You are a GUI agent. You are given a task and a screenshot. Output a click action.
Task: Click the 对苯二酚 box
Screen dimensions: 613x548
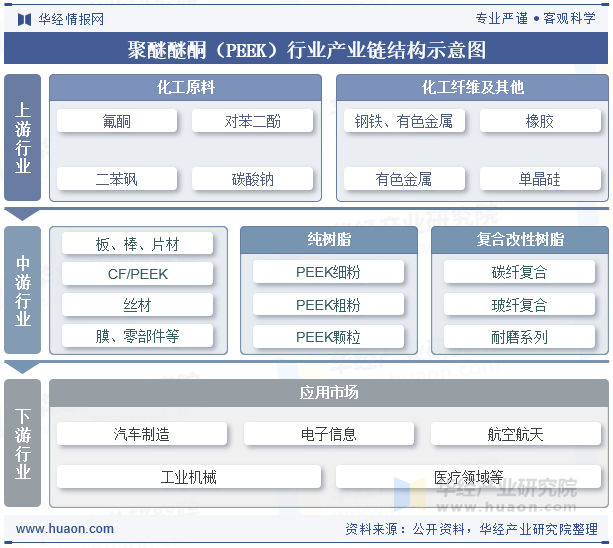click(252, 121)
